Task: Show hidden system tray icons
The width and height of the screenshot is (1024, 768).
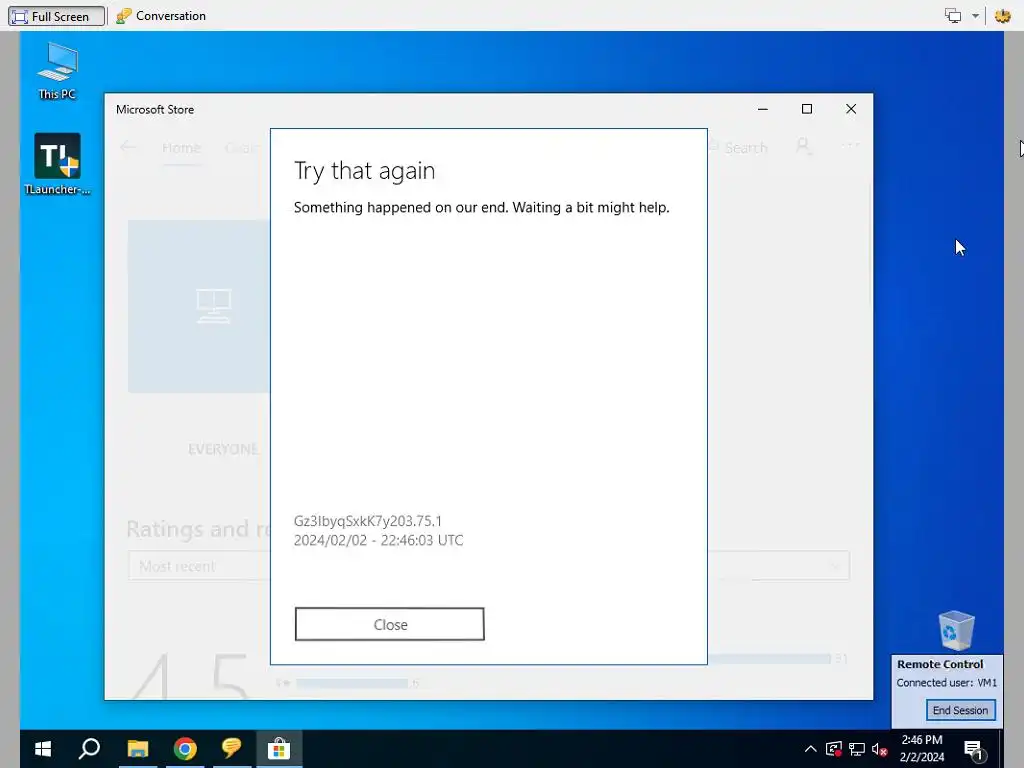Action: click(810, 749)
